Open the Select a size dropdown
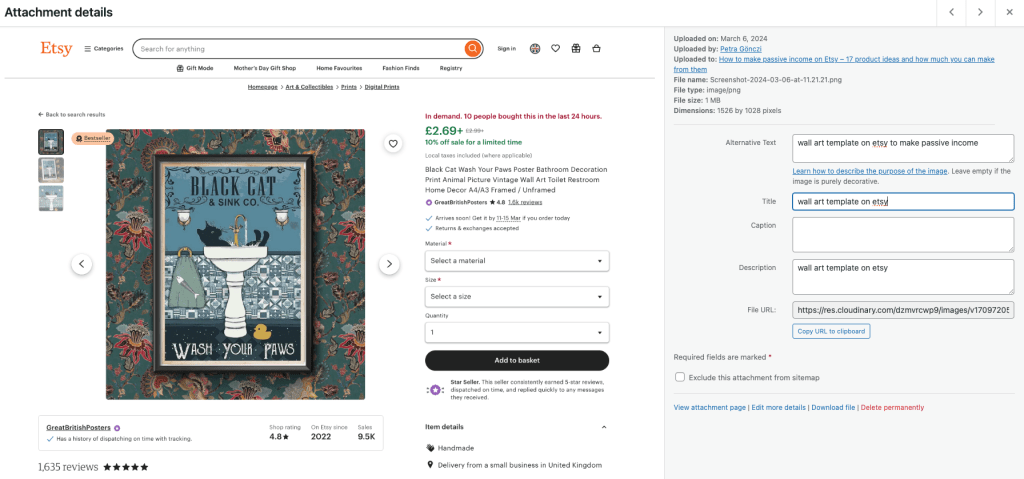 pos(516,297)
